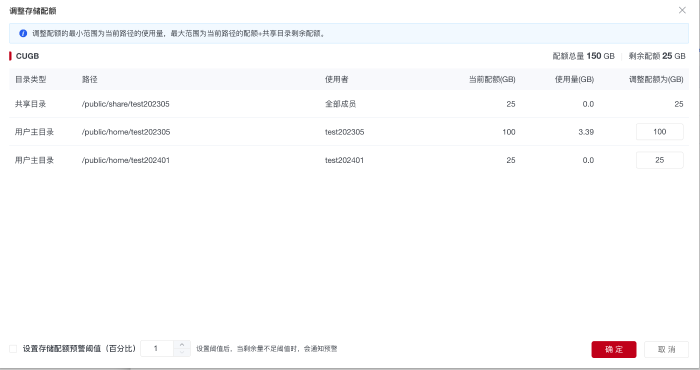Click the 3.39 usage value
This screenshot has height=370, width=700.
pos(586,132)
